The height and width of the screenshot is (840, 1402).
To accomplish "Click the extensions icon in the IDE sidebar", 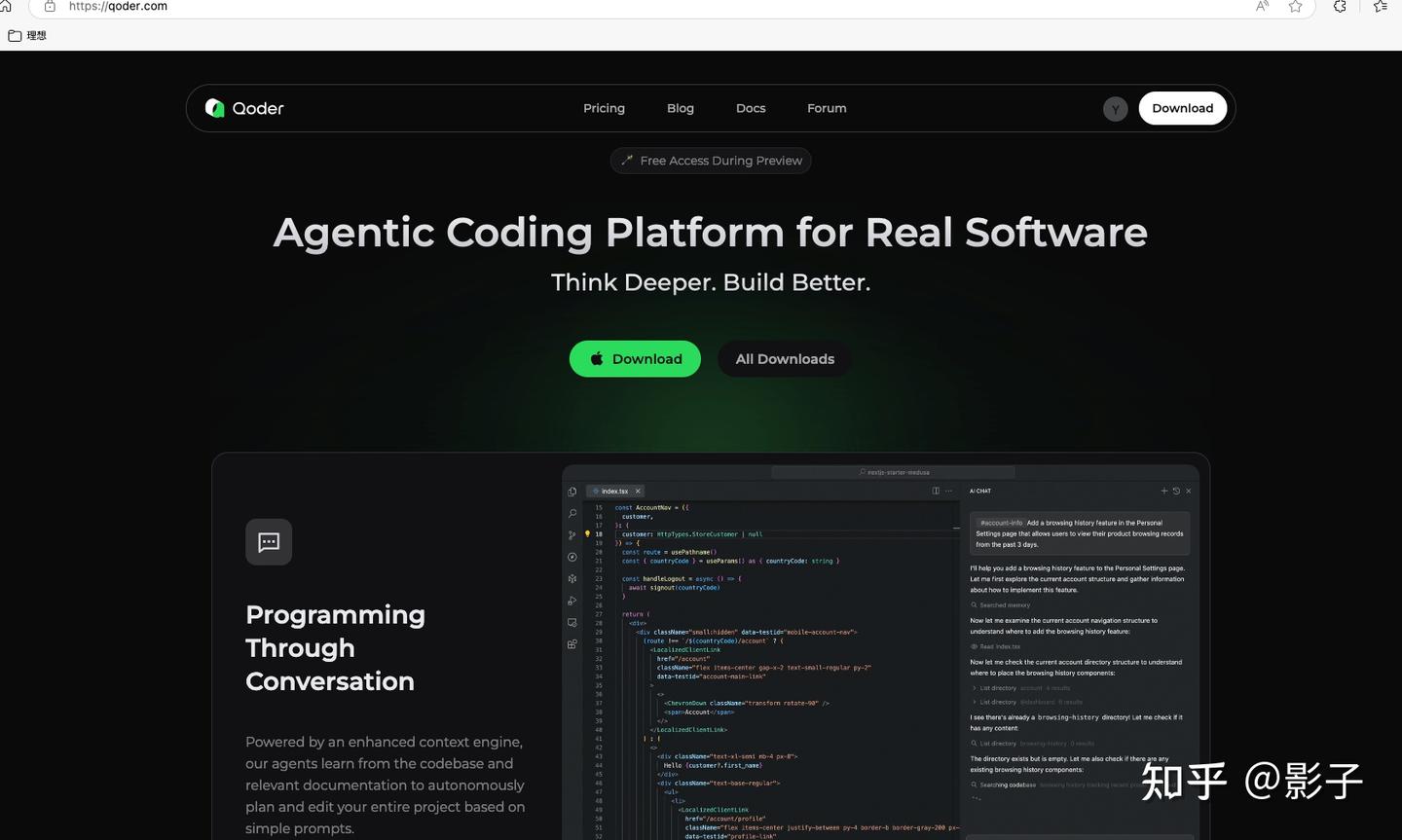I will point(572,644).
